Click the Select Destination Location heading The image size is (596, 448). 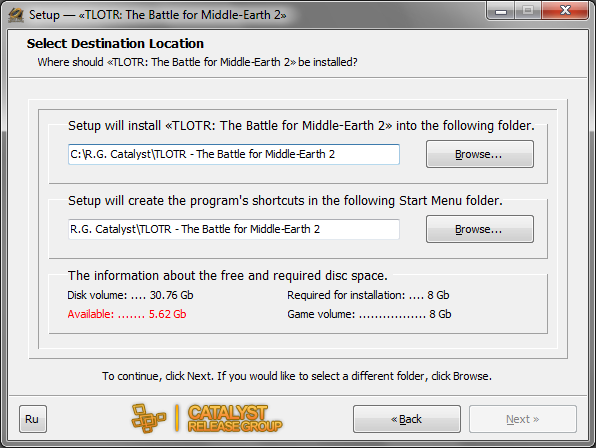[115, 43]
